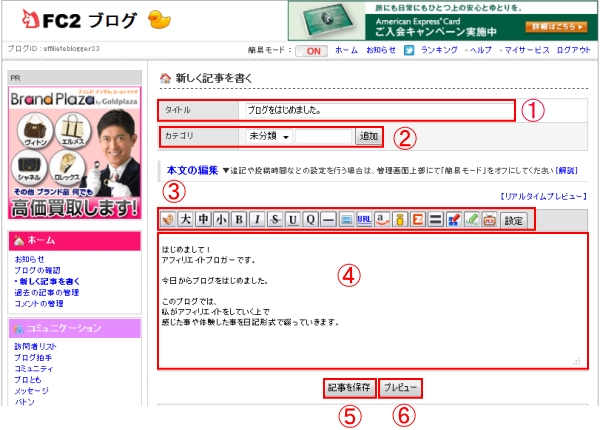Image resolution: width=600 pixels, height=430 pixels.
Task: Open バトン sidebar link
Action: point(24,401)
